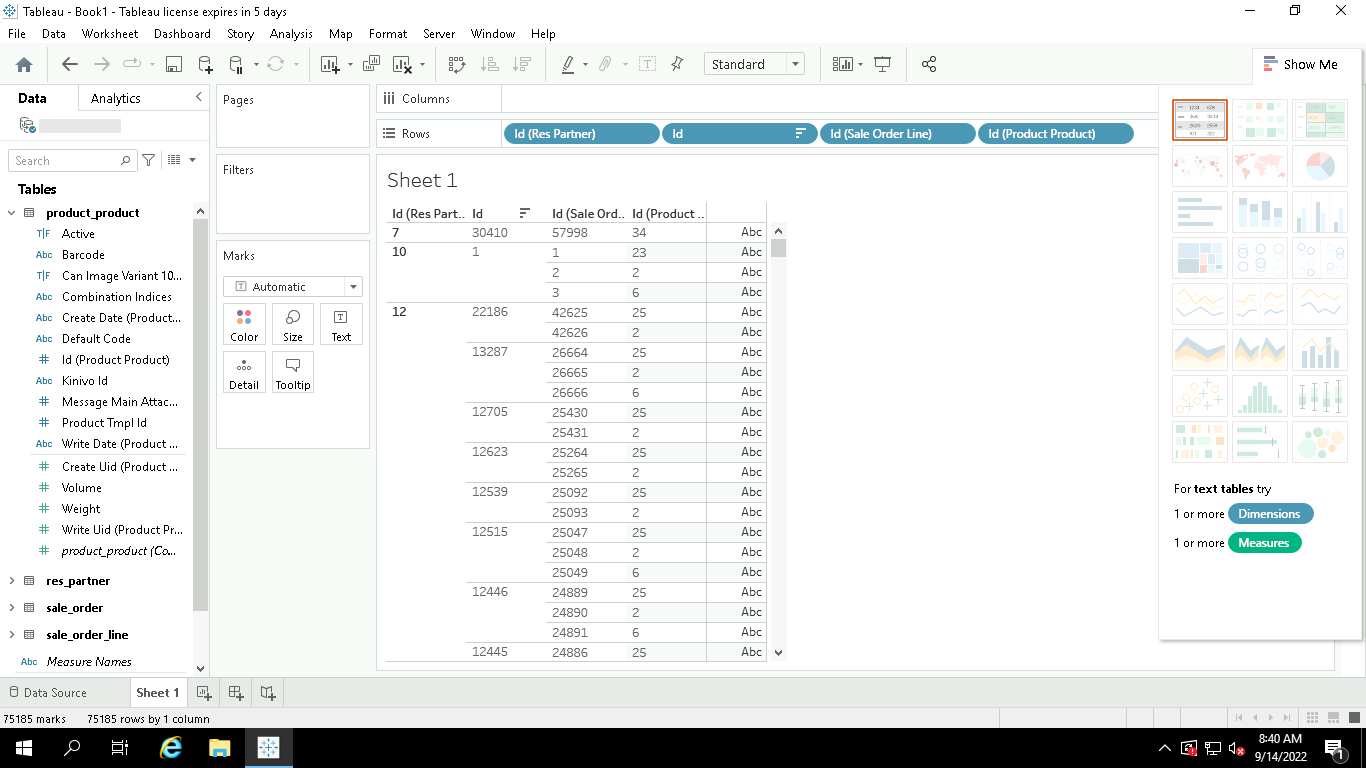
Task: Open Internet Explorer from taskbar
Action: pyautogui.click(x=172, y=748)
